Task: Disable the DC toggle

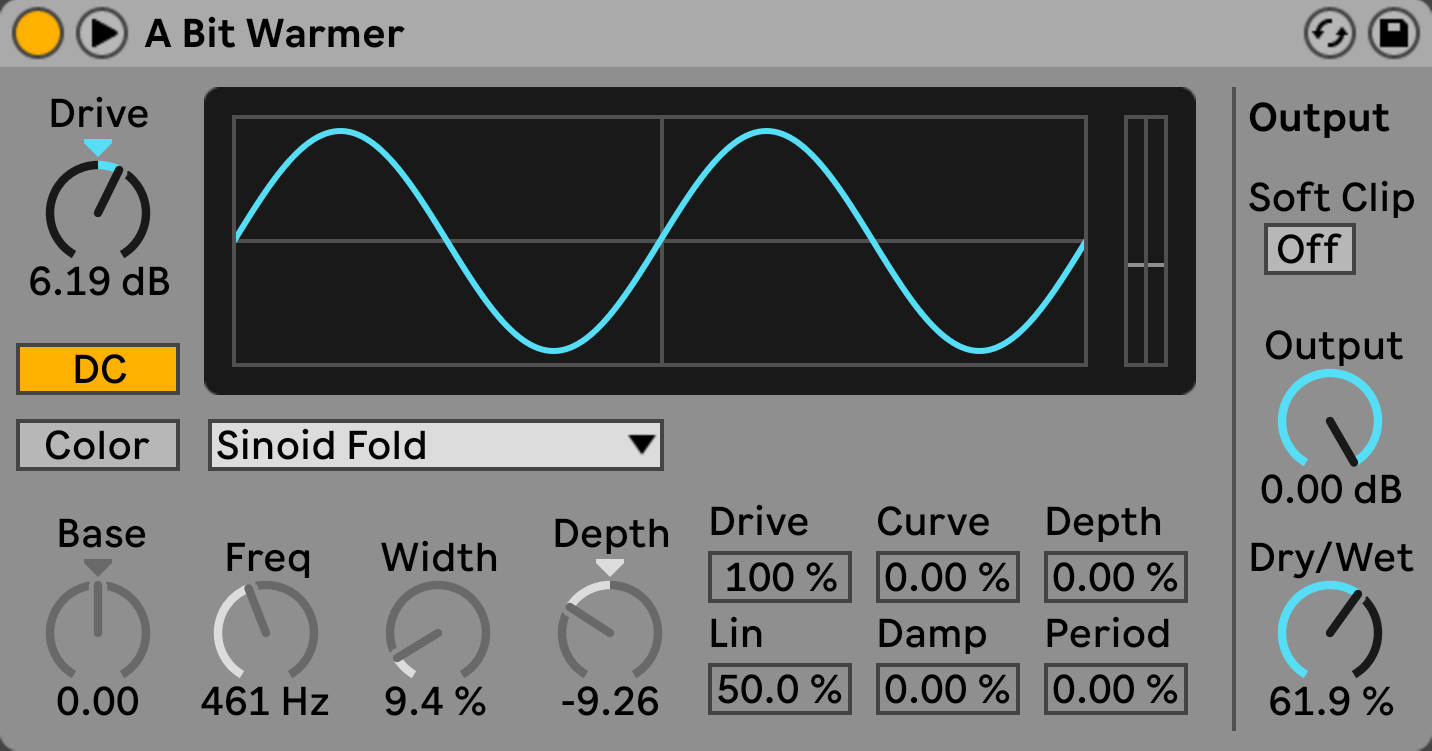Action: [97, 369]
